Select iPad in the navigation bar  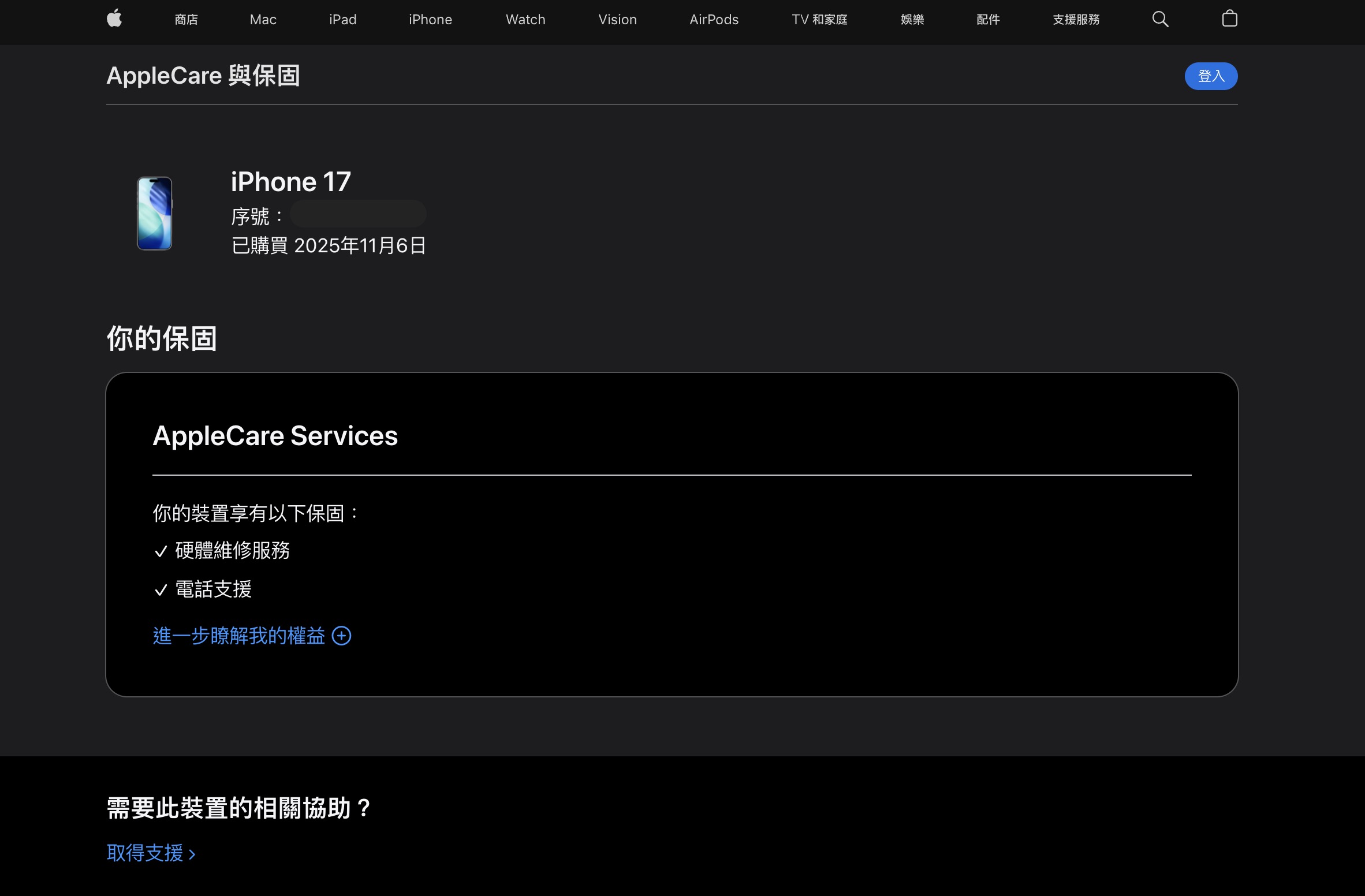coord(342,20)
